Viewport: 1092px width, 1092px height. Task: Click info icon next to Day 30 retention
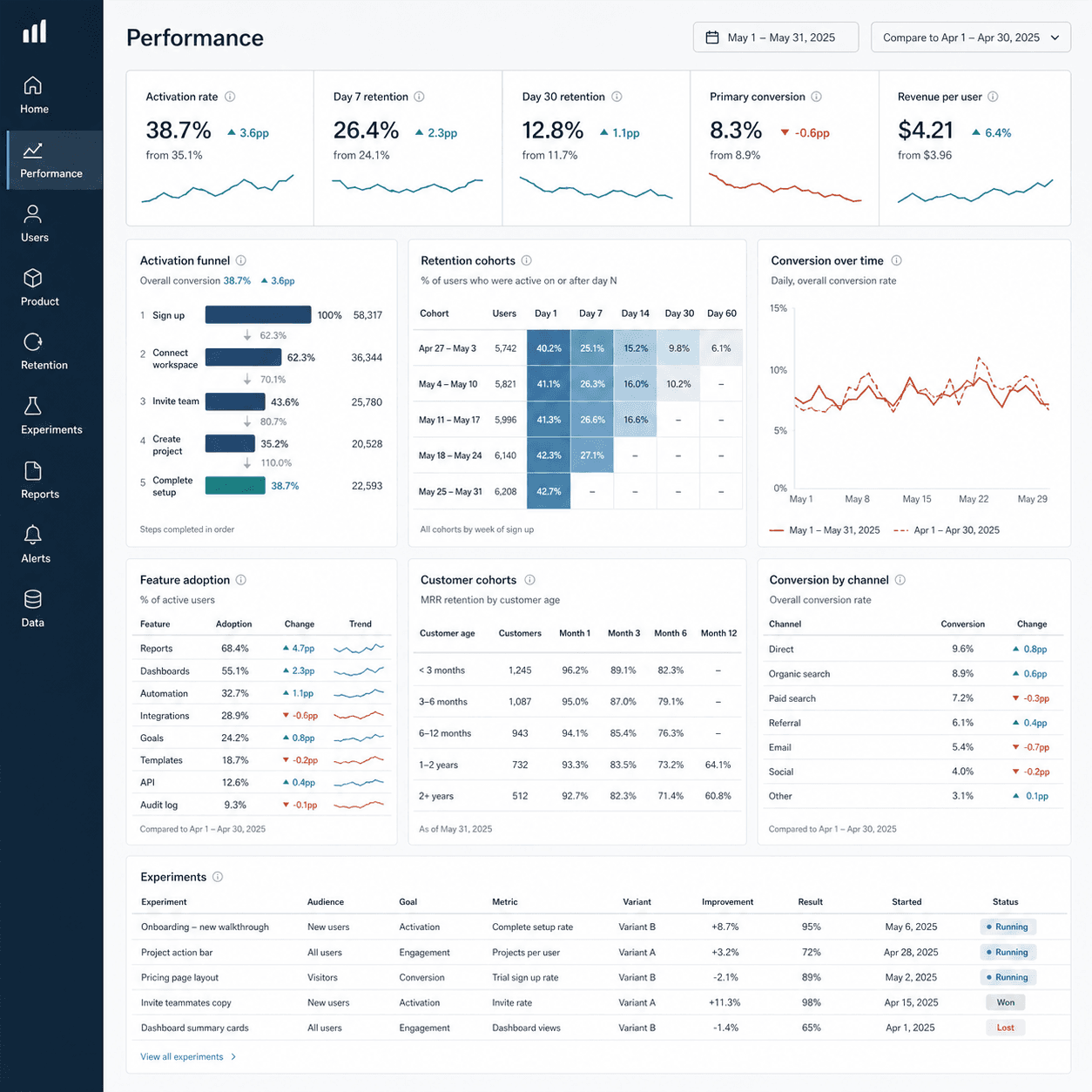tap(617, 97)
